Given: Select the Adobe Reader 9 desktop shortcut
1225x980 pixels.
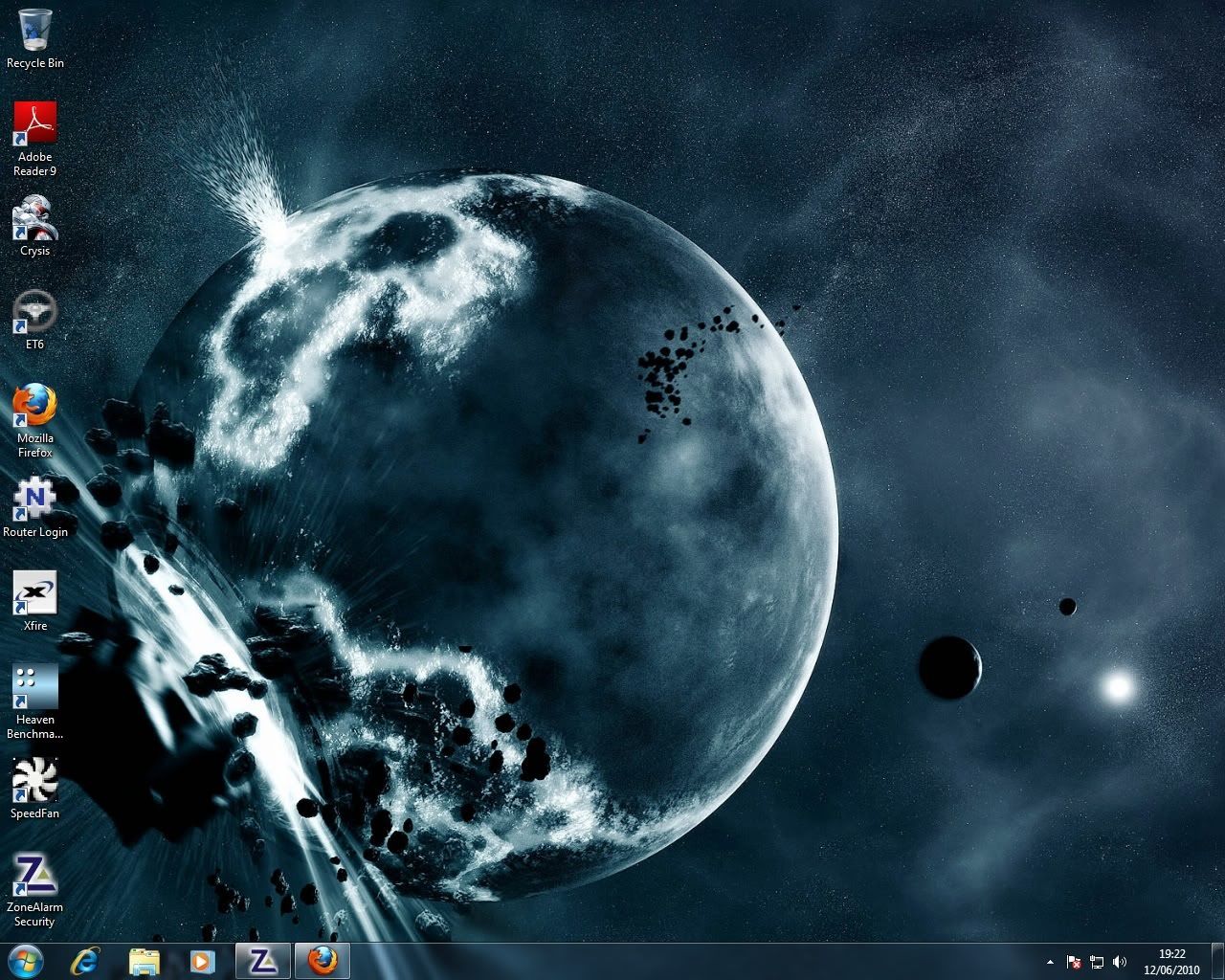Looking at the screenshot, I should point(34,140).
